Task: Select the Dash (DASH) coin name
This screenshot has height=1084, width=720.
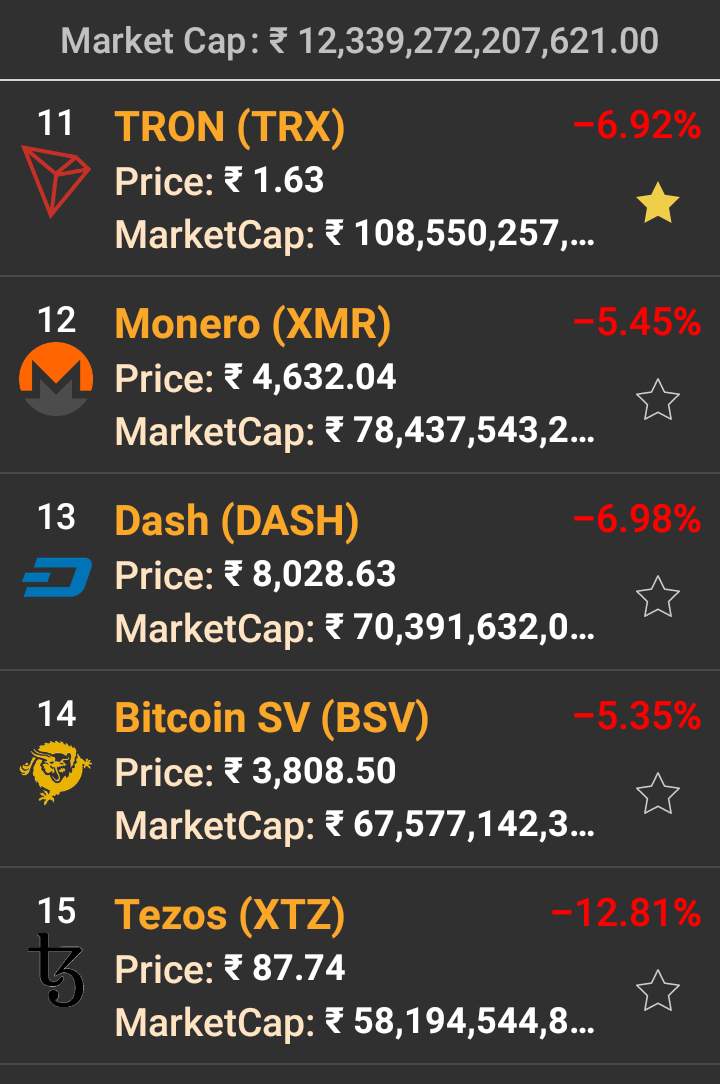Action: coord(237,521)
